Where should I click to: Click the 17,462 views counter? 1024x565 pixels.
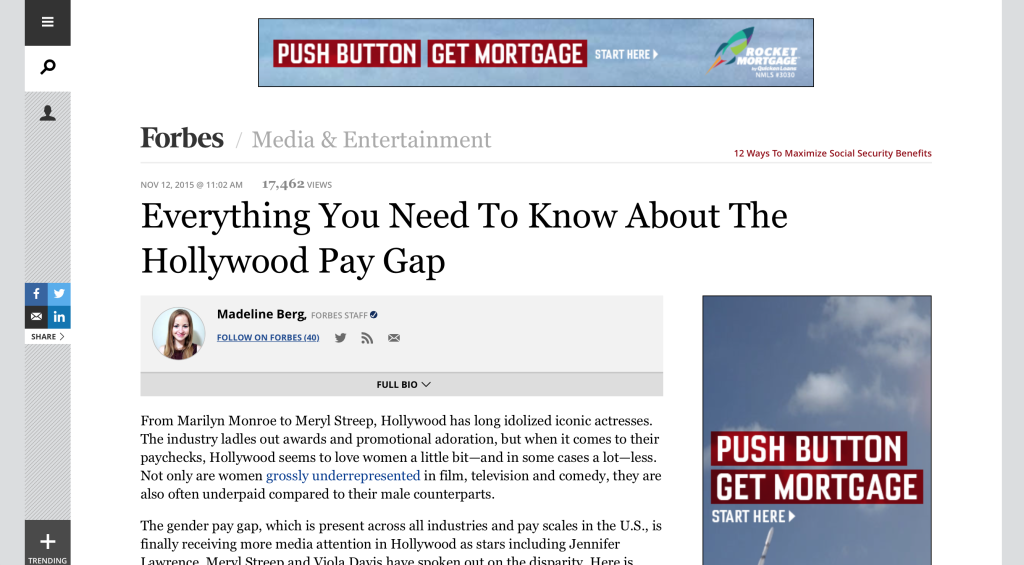click(296, 184)
